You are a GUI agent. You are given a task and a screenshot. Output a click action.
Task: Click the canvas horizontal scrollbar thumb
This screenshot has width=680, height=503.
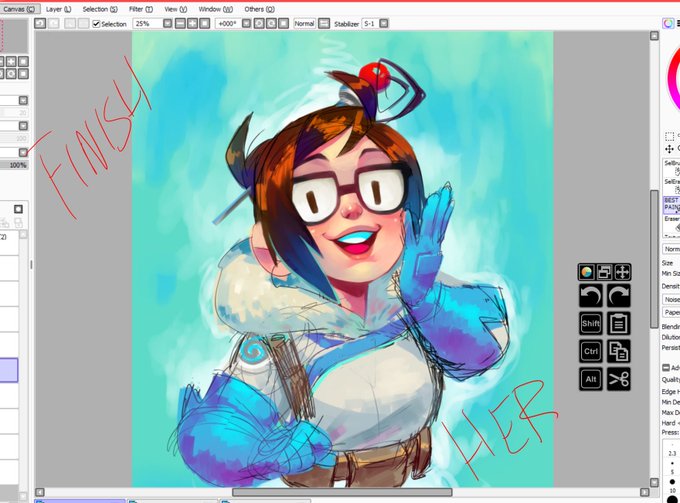tap(342, 492)
